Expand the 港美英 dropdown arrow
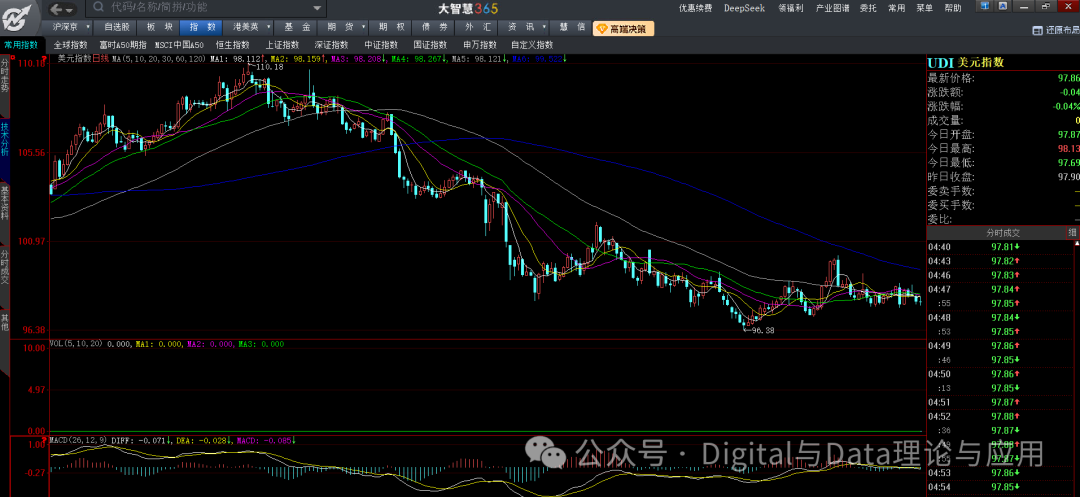Viewport: 1080px width, 497px height. (267, 28)
